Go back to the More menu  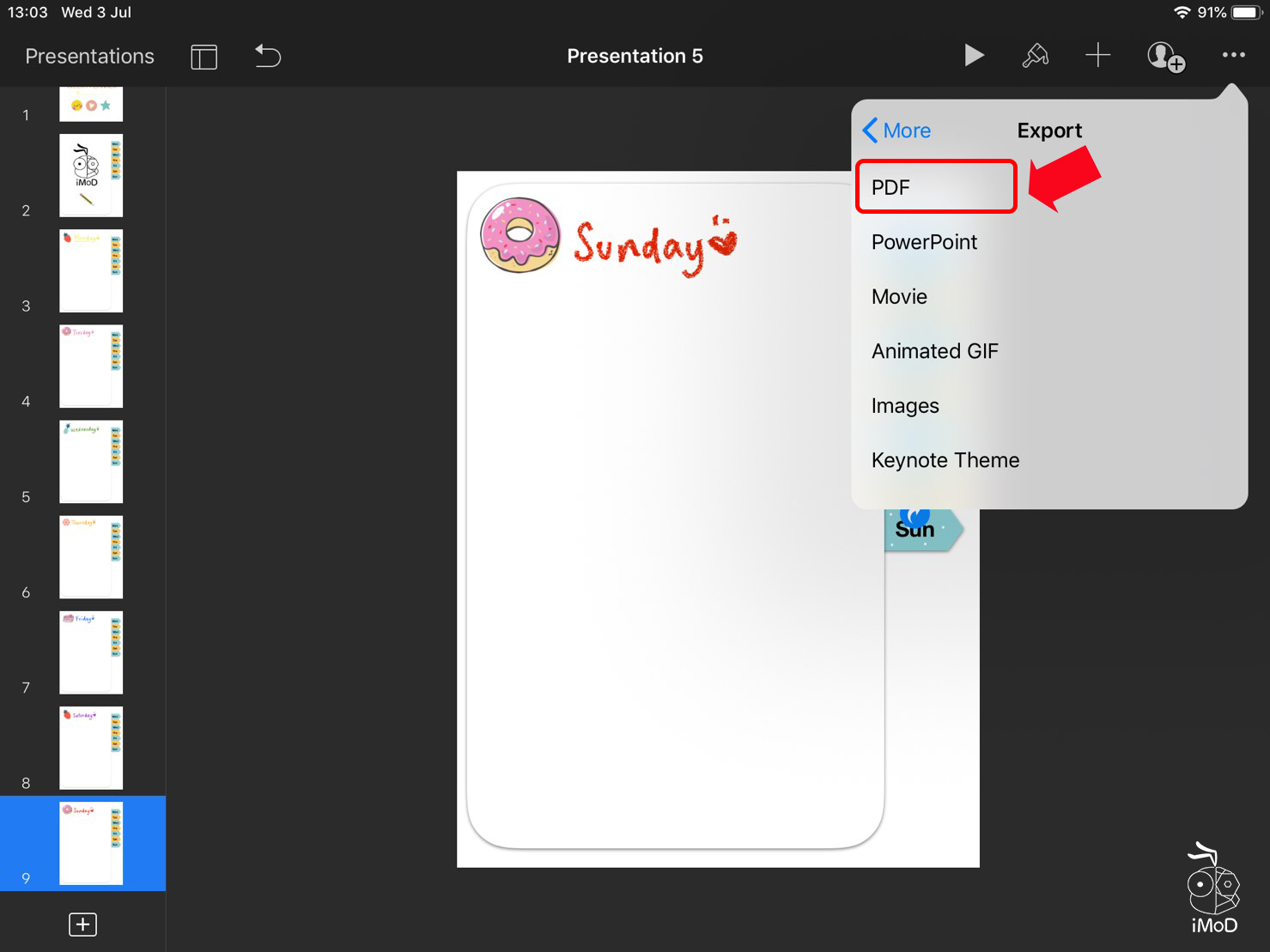(x=896, y=130)
